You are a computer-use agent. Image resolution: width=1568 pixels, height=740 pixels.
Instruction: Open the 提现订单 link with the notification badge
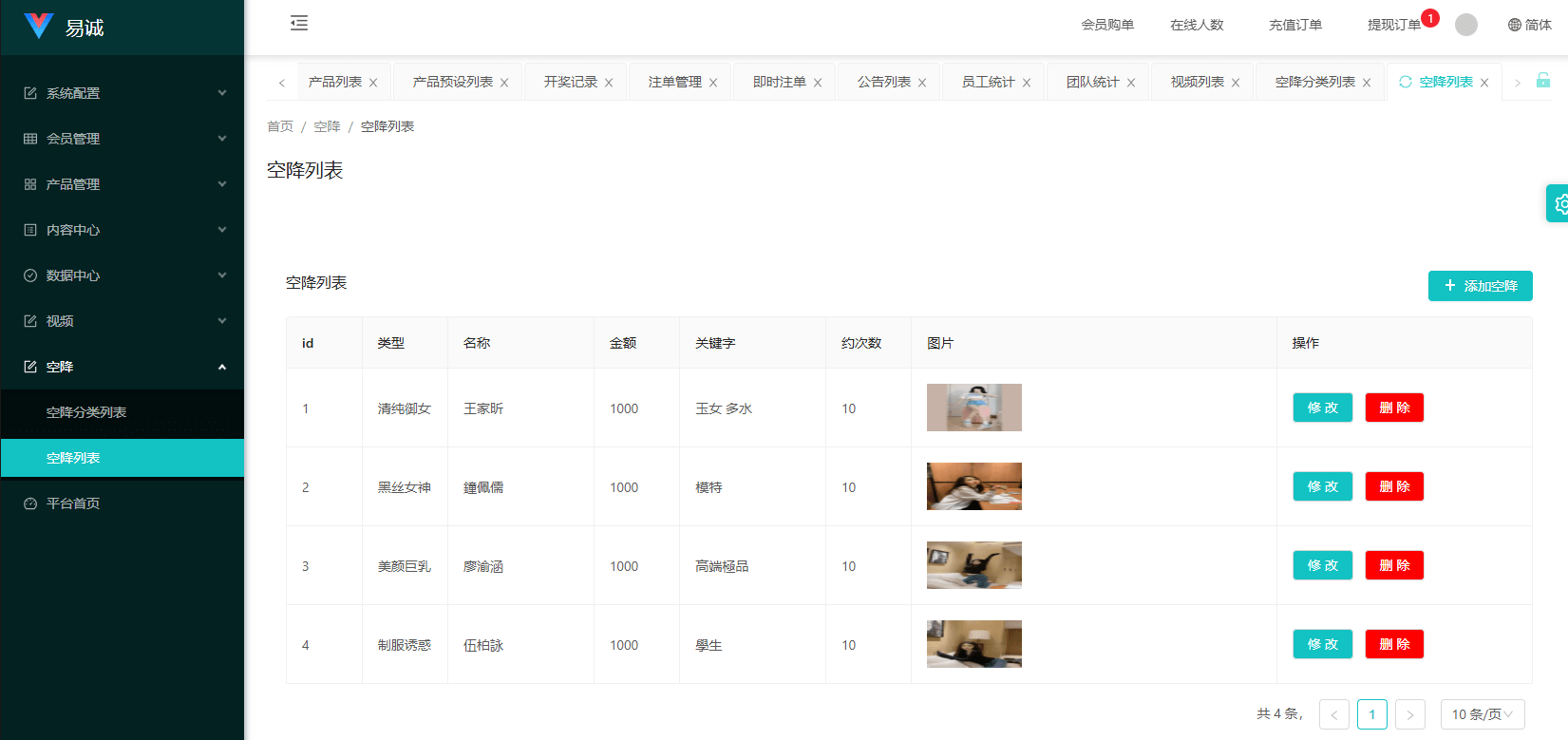[1393, 25]
